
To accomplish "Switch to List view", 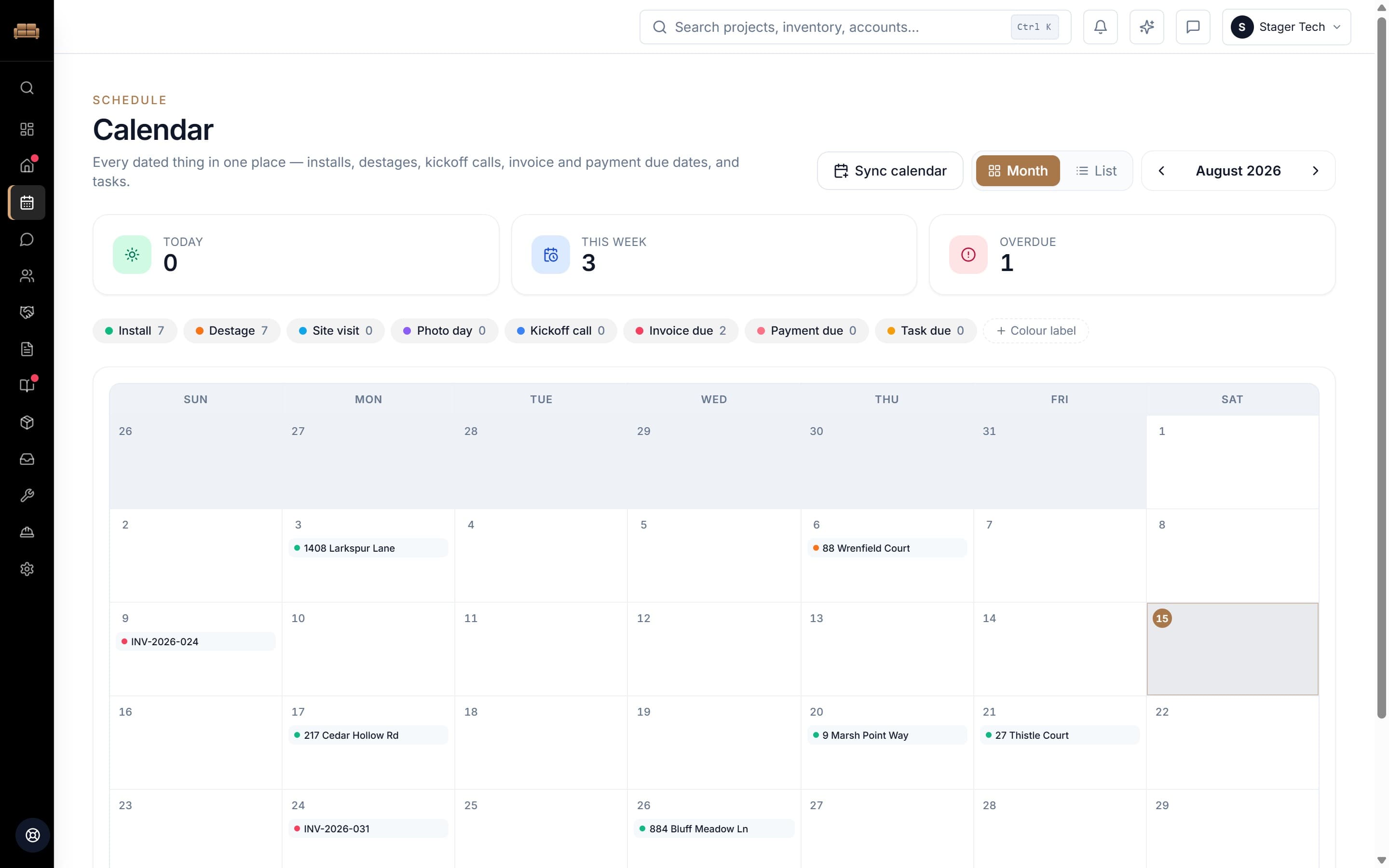I will 1096,171.
